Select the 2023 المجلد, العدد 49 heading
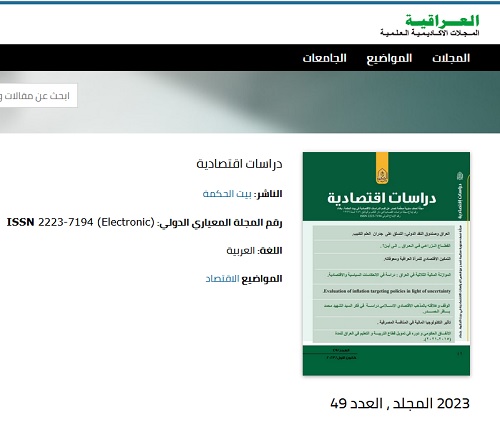 [x=400, y=404]
